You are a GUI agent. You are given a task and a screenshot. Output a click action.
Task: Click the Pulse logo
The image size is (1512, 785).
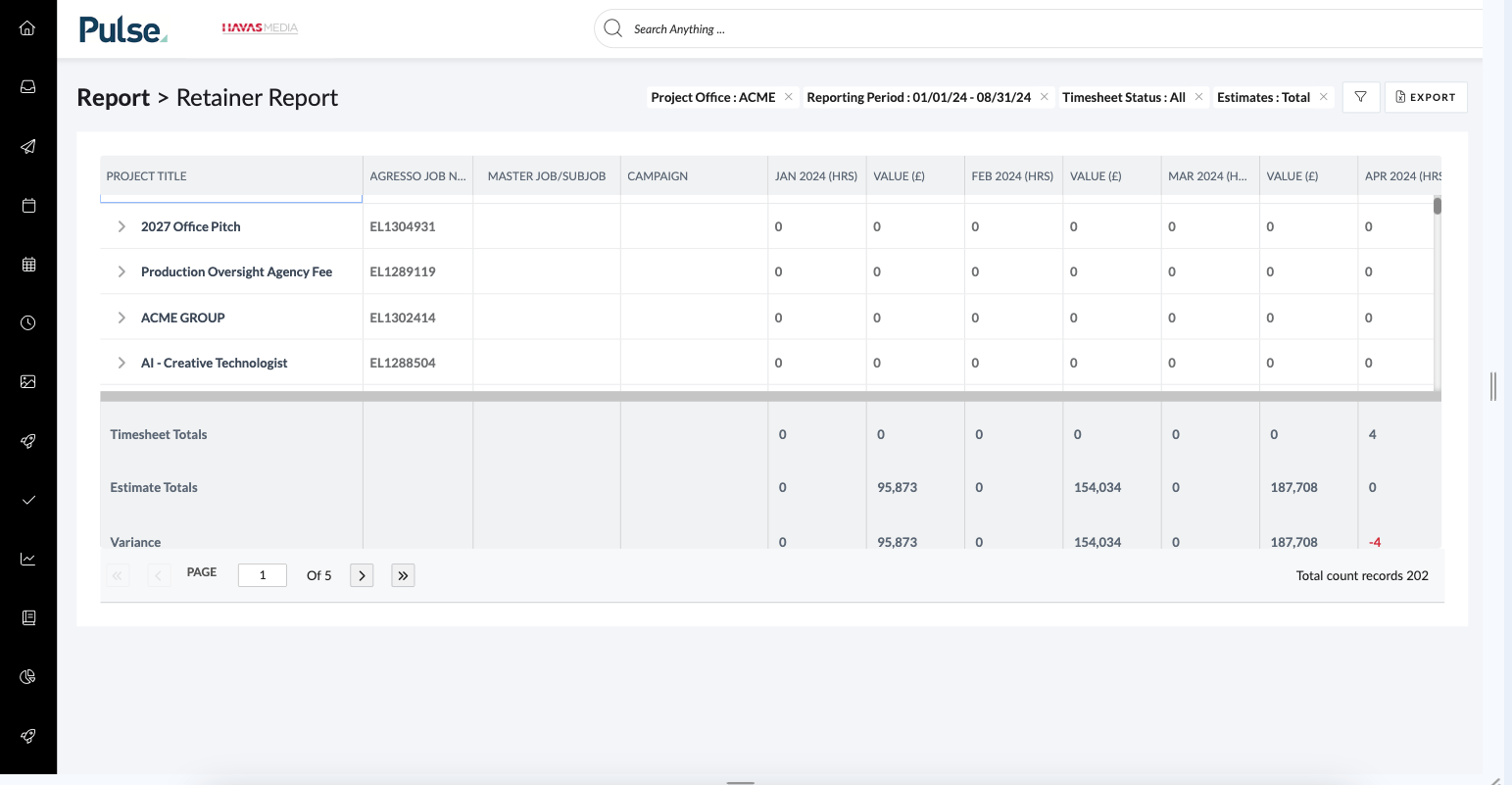coord(123,29)
